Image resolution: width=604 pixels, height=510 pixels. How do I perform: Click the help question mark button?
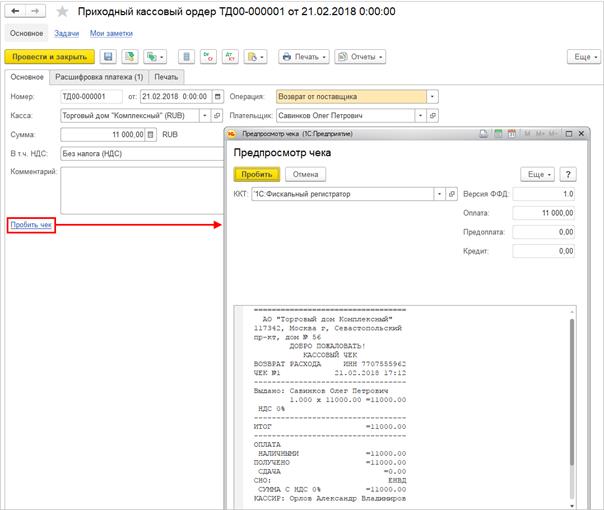point(568,174)
